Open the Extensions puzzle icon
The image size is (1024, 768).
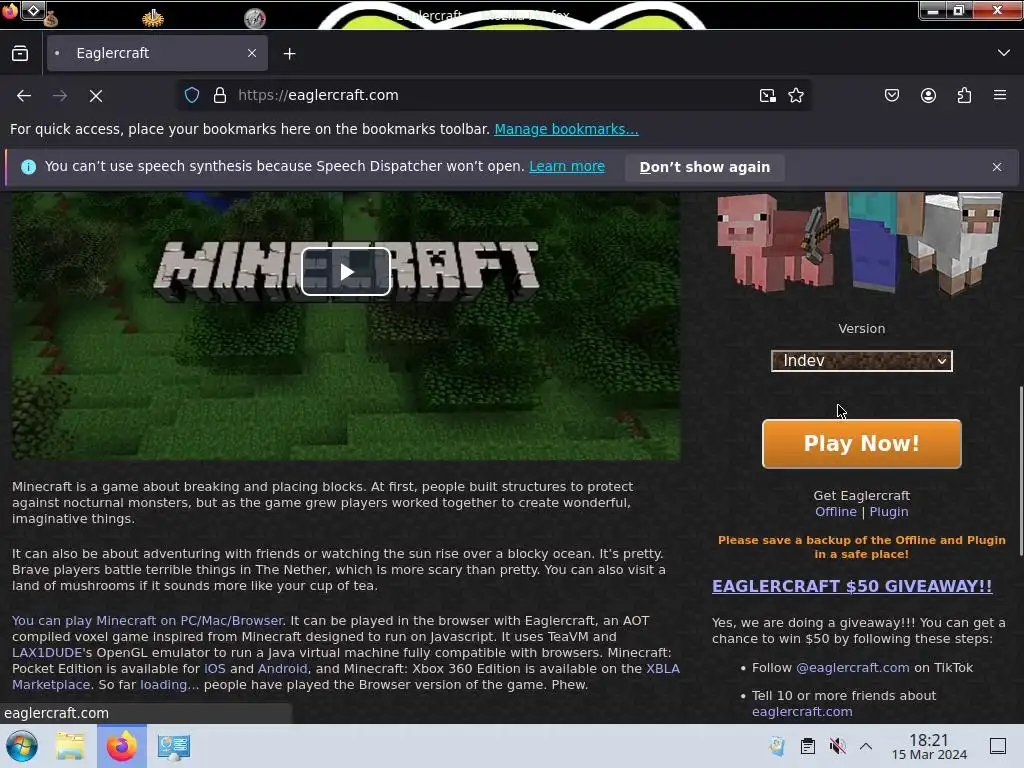pyautogui.click(x=965, y=95)
